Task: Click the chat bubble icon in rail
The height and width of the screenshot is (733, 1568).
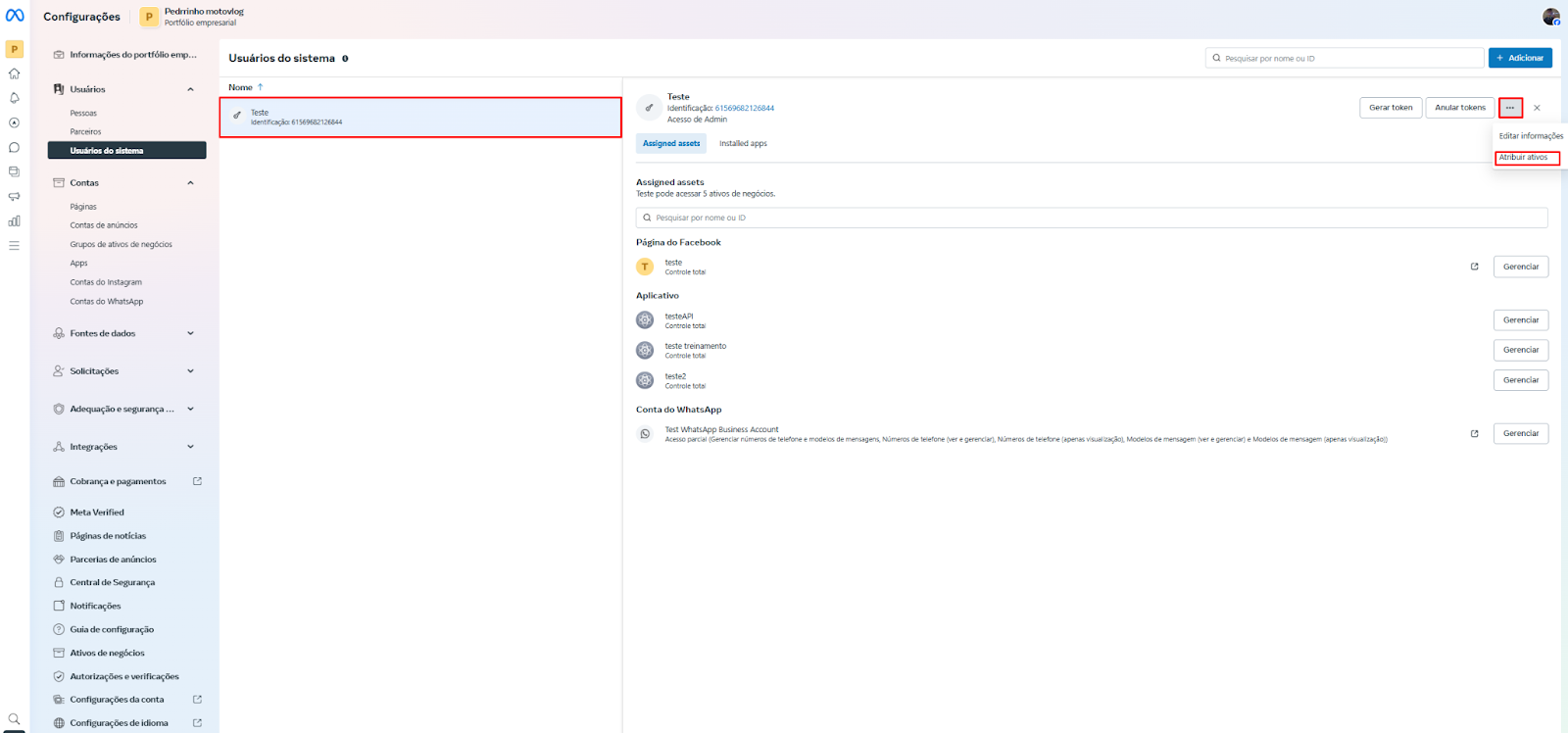Action: (14, 148)
